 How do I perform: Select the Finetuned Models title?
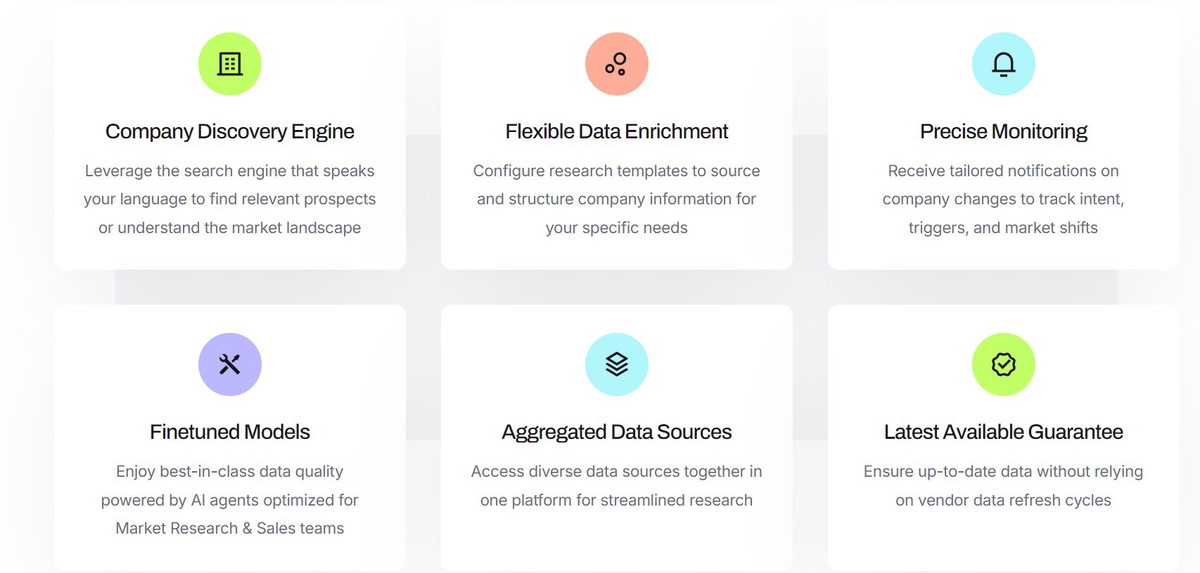(230, 432)
